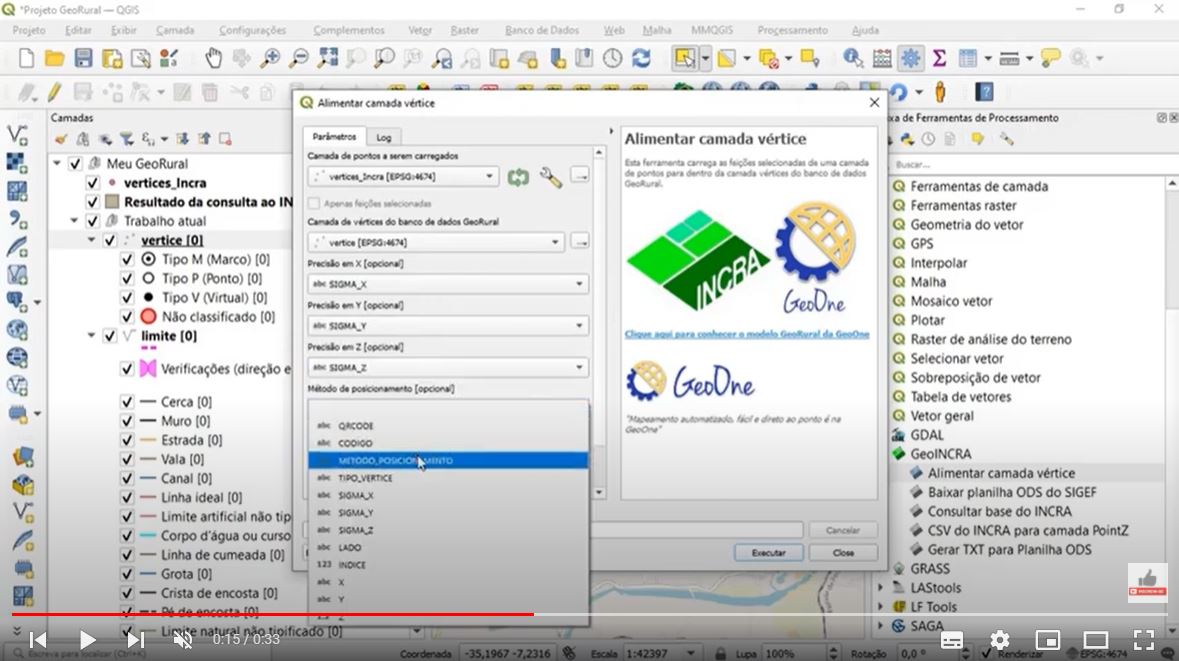Uncheck Tipo V (Virtual) category
This screenshot has width=1179, height=661.
tap(127, 298)
